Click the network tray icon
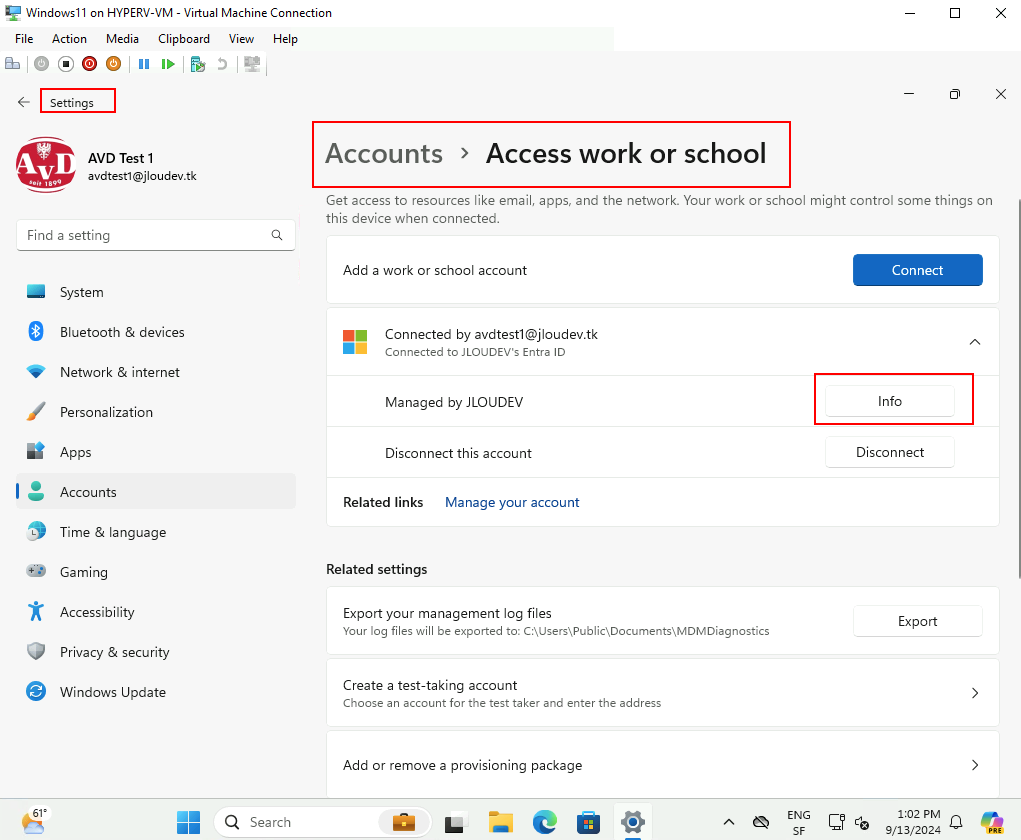 [837, 822]
